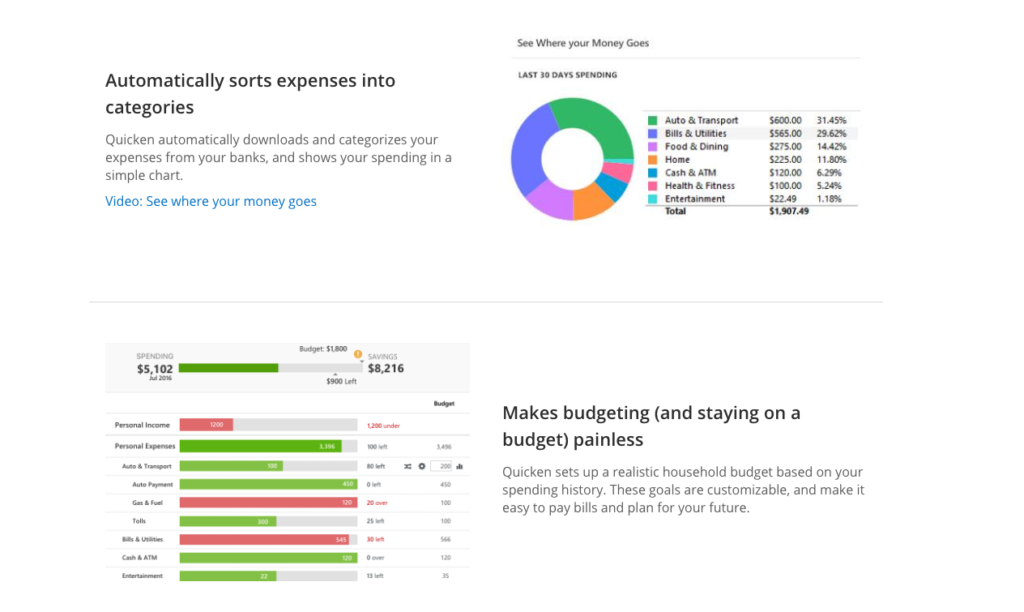Viewport: 1024px width, 612px height.
Task: Click the bar chart icon next to the budget field
Action: (x=459, y=466)
